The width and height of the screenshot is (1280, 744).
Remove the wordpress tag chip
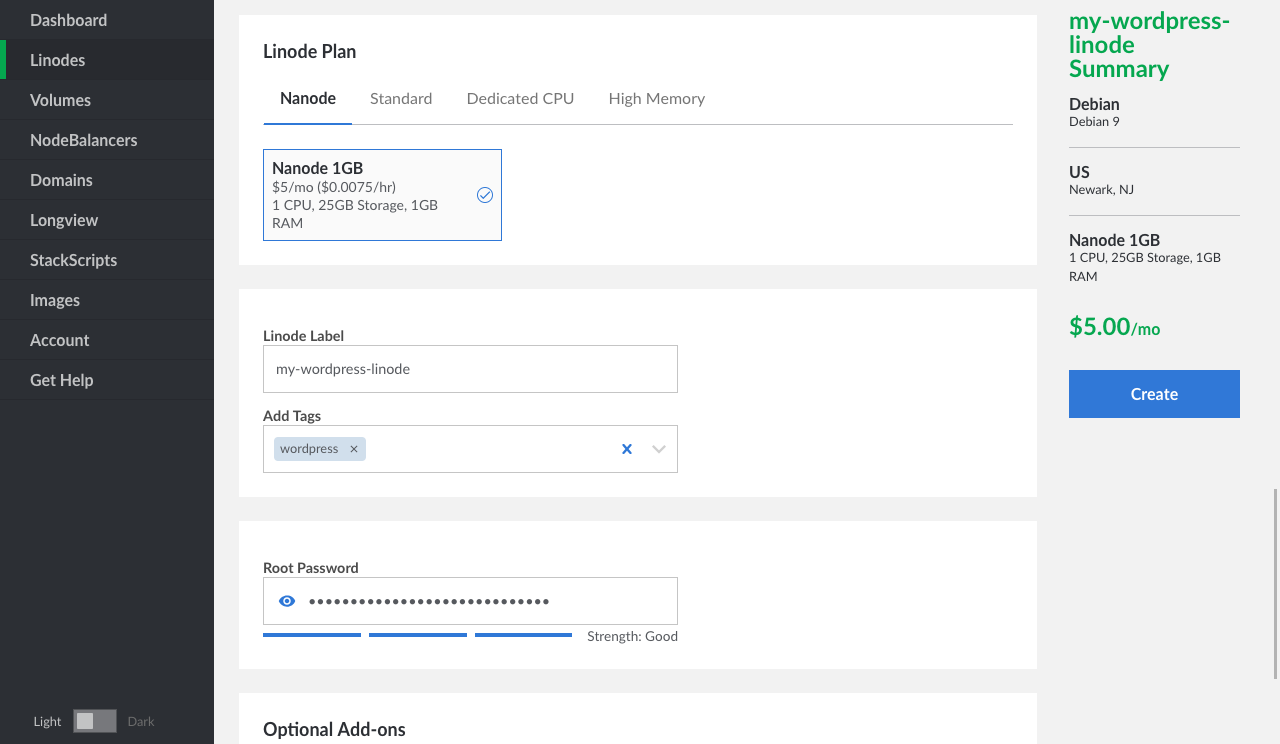pos(354,449)
